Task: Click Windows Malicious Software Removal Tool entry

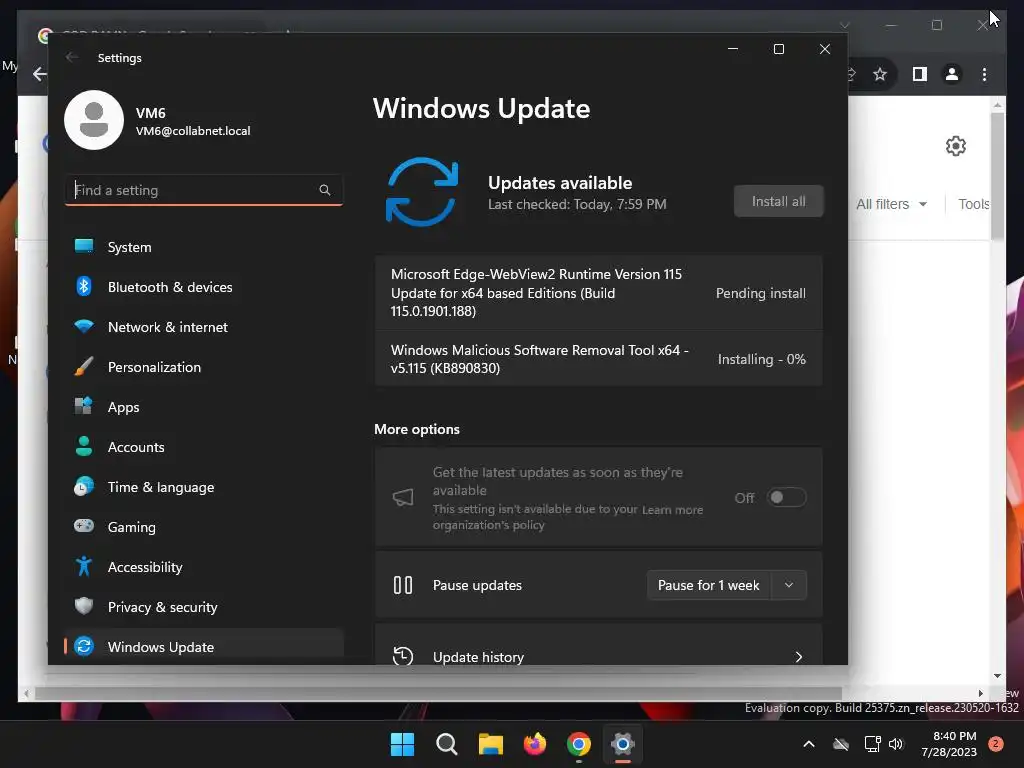Action: point(598,359)
